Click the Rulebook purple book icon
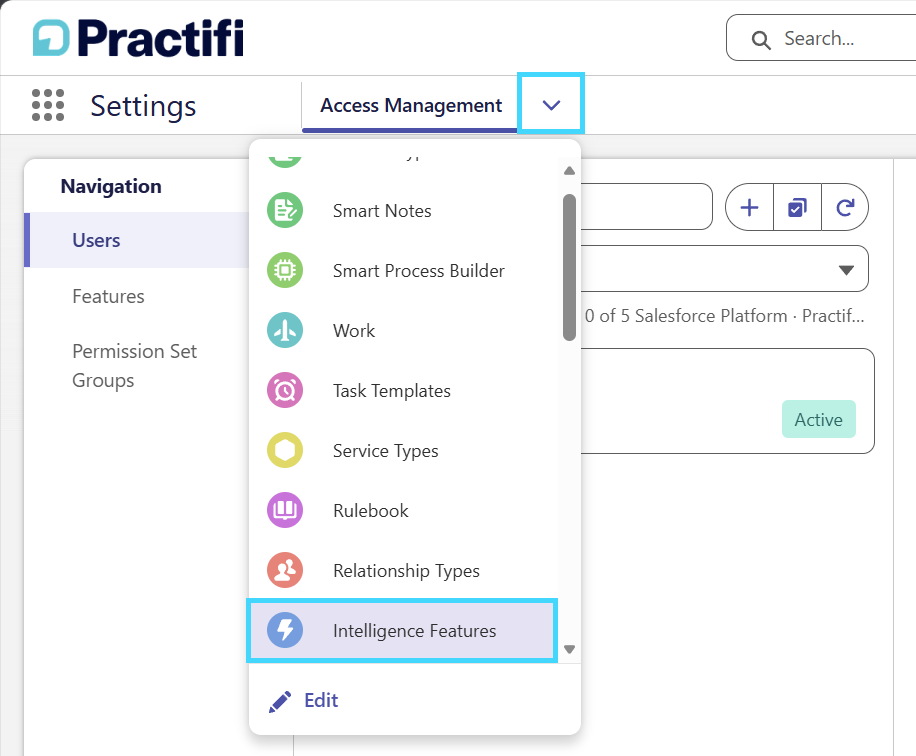Screen dimensions: 916x756 tap(285, 511)
